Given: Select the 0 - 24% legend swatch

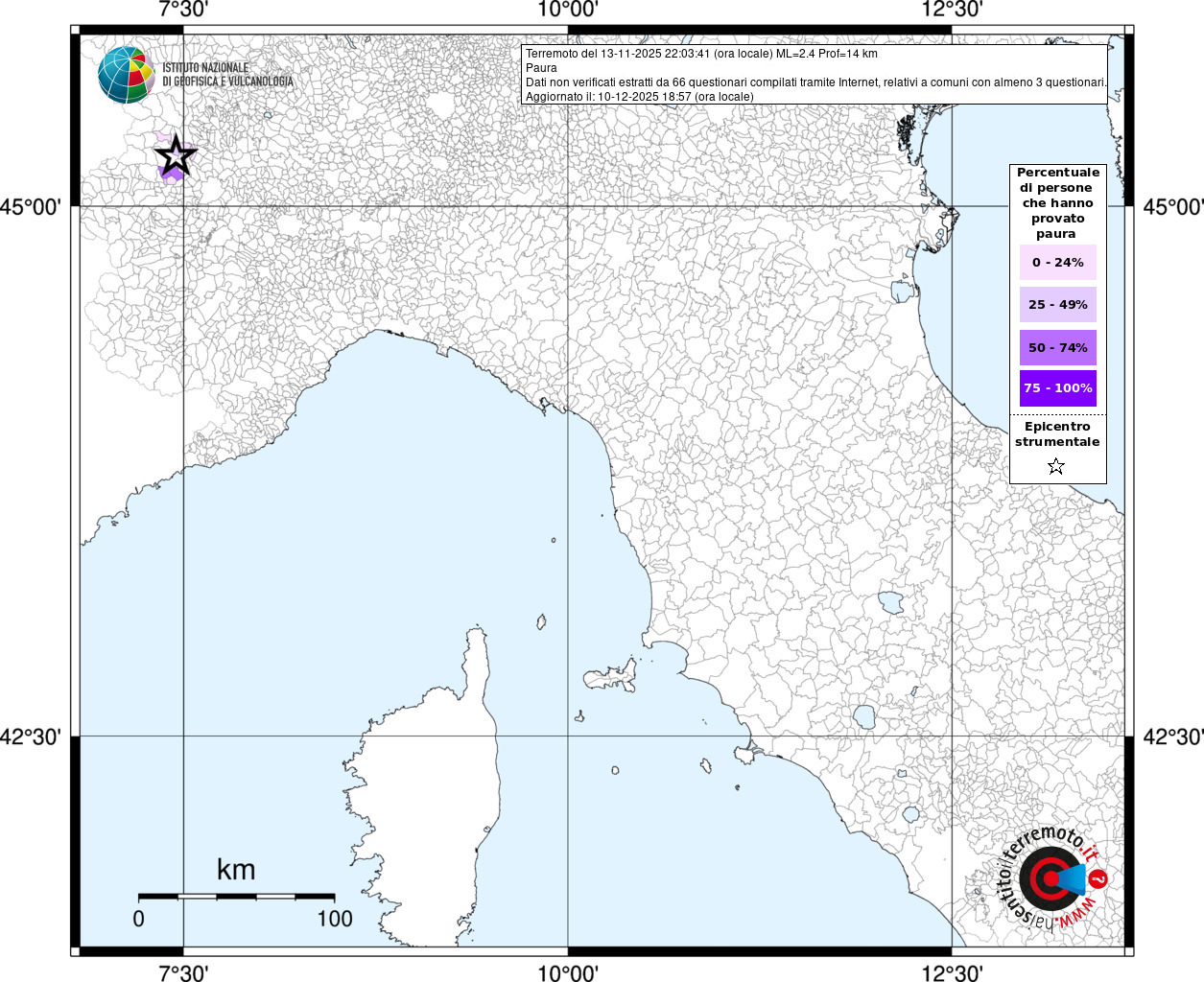Looking at the screenshot, I should point(1058,262).
